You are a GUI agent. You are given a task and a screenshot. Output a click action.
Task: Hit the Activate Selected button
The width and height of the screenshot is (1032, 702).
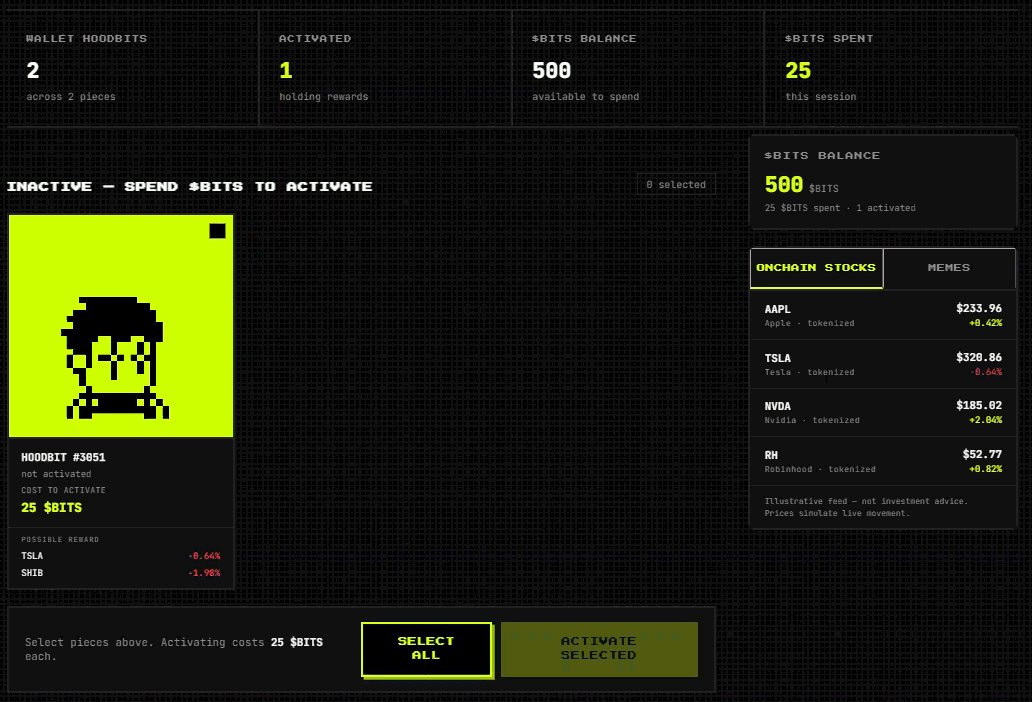pos(599,649)
